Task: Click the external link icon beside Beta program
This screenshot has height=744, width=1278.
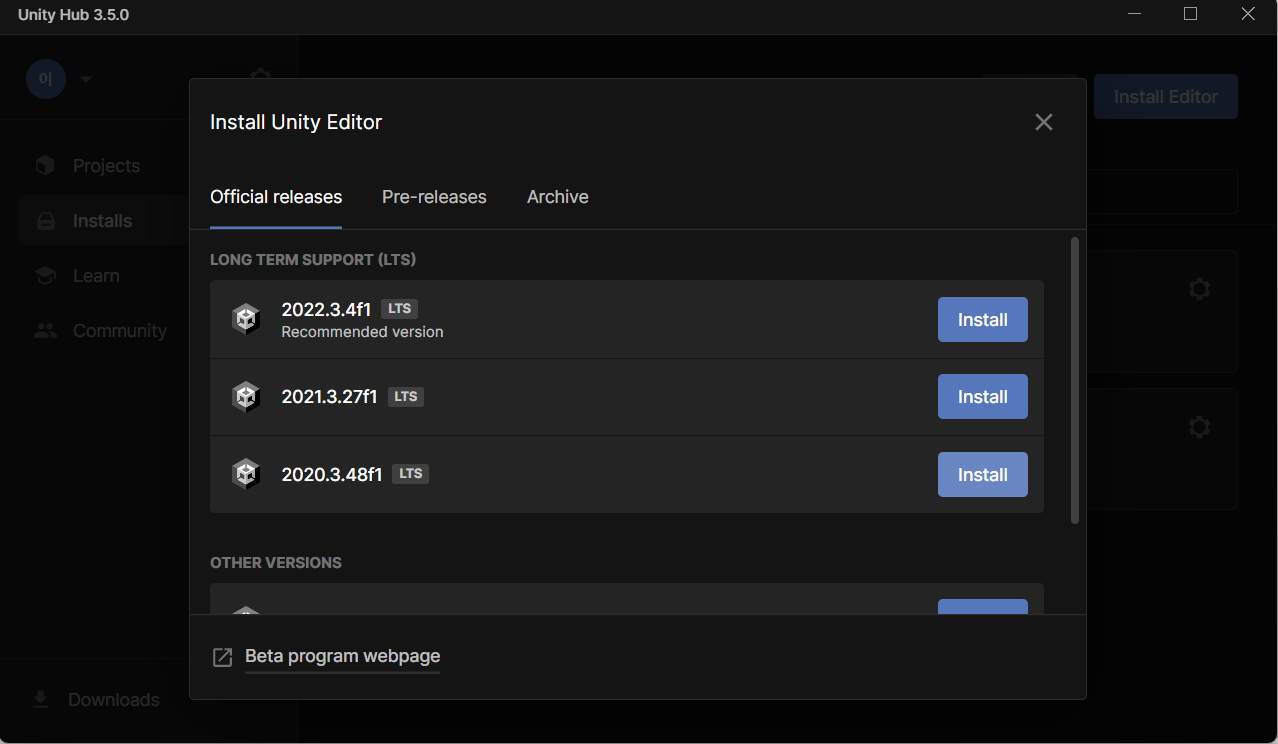Action: pyautogui.click(x=223, y=657)
